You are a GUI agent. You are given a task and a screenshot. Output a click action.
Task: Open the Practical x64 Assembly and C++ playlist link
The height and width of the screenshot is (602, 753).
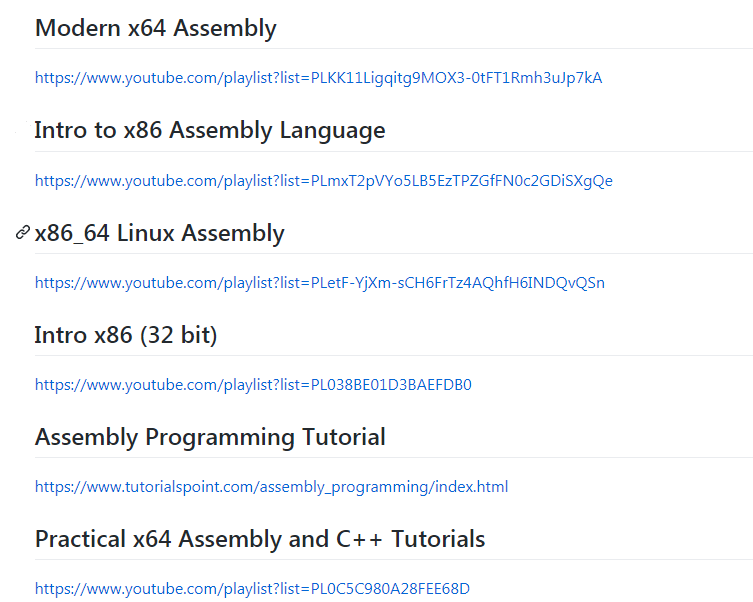click(252, 589)
